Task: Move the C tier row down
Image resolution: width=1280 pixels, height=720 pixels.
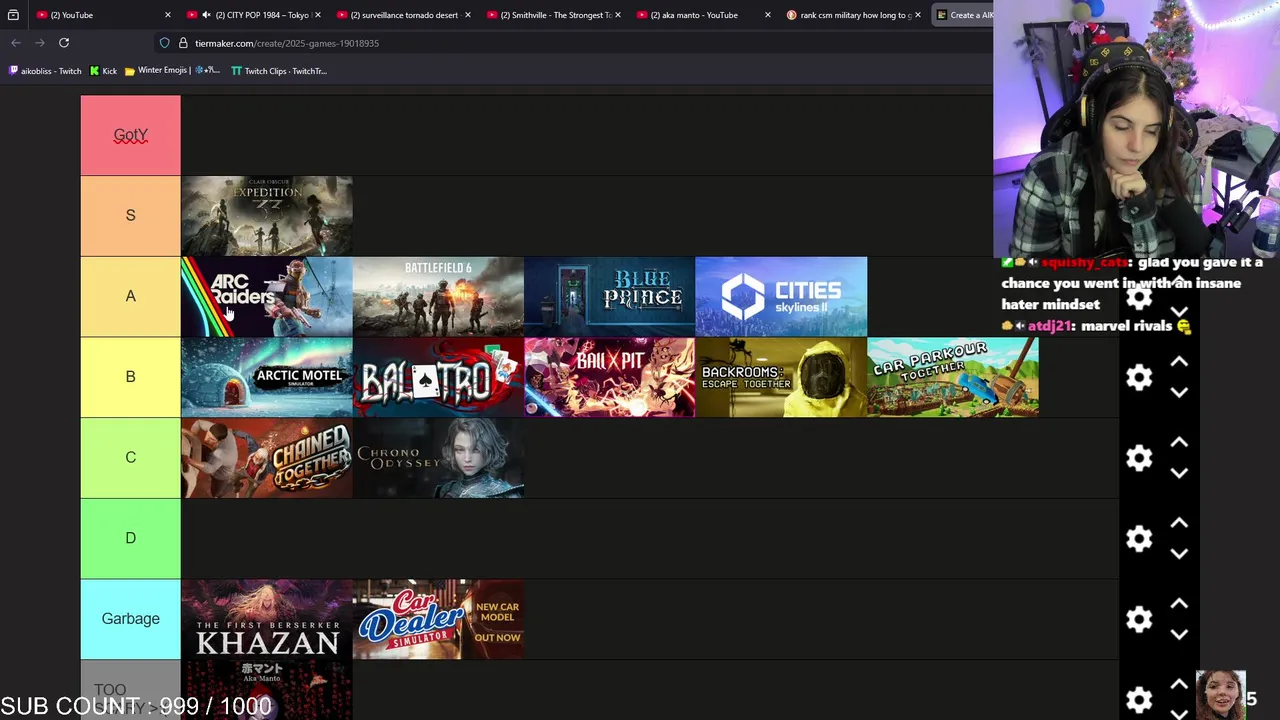Action: tap(1179, 473)
